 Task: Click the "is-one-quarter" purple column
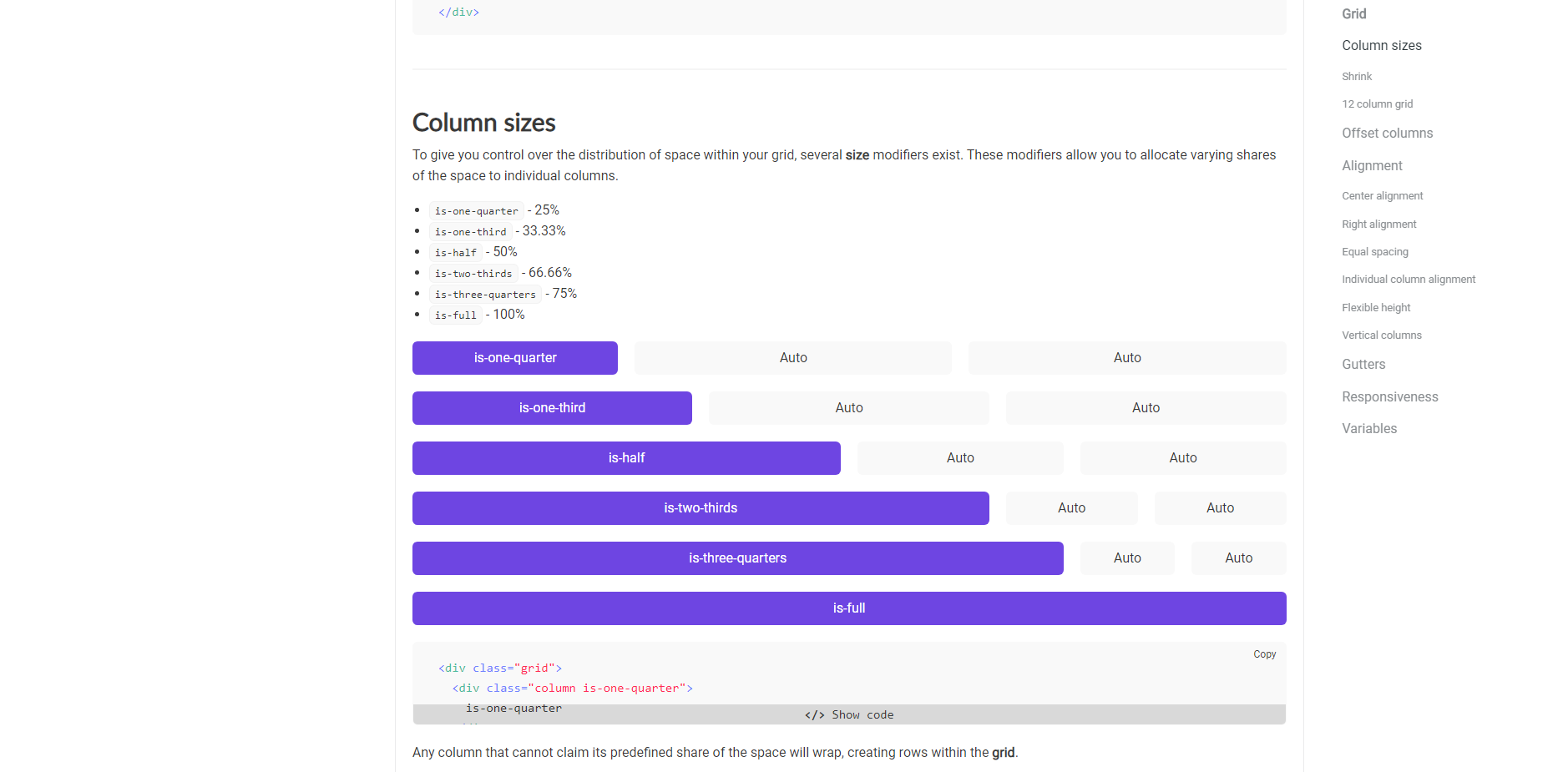point(514,357)
